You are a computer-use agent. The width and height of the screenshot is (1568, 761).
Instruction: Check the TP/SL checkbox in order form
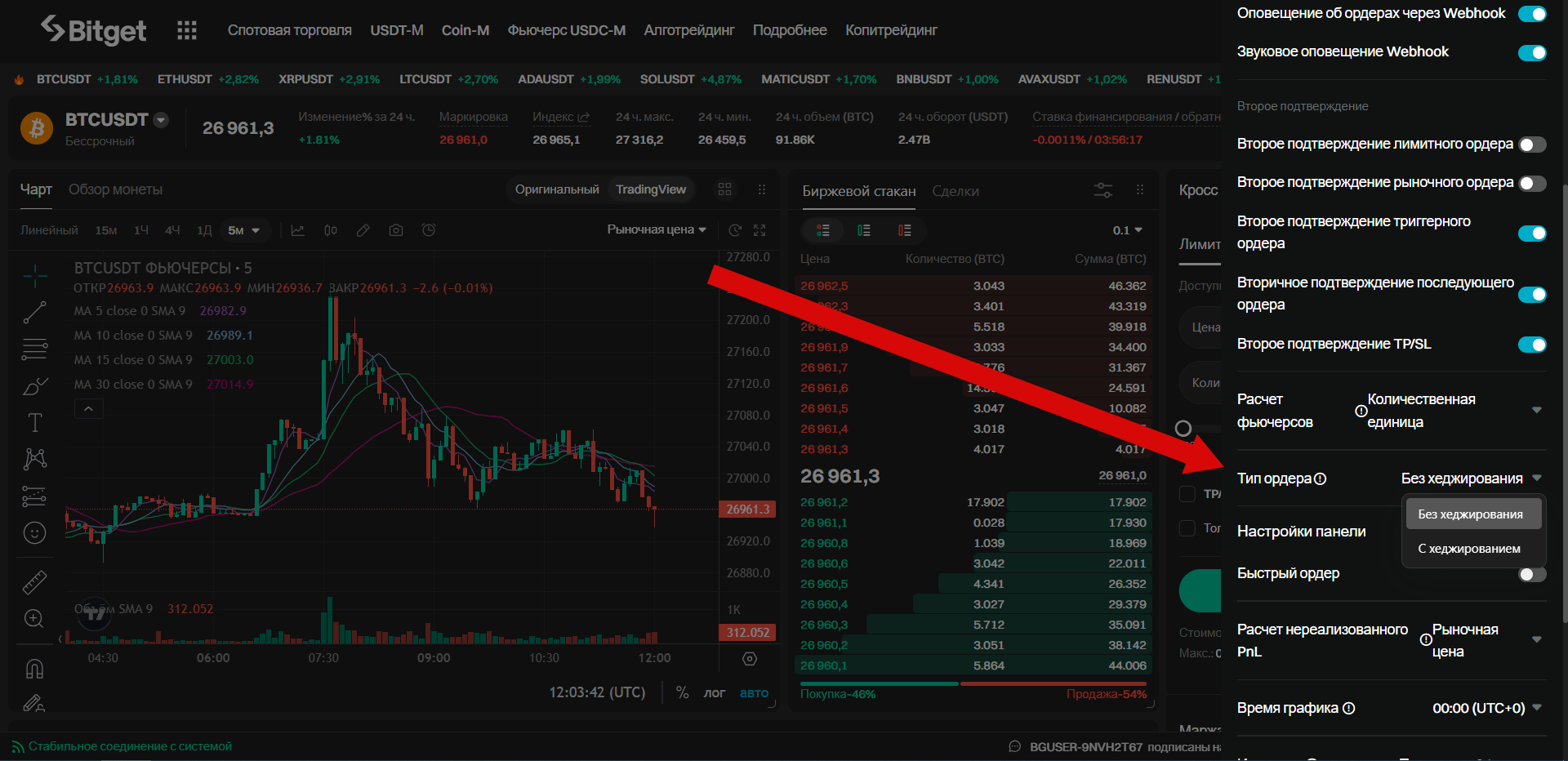[1187, 494]
